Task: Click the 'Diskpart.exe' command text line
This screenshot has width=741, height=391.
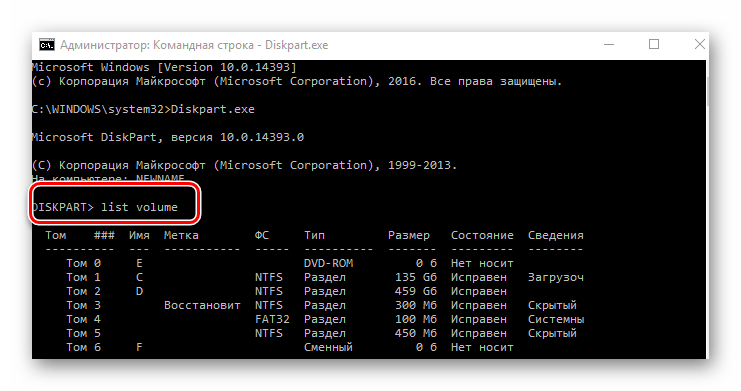Action: (143, 109)
